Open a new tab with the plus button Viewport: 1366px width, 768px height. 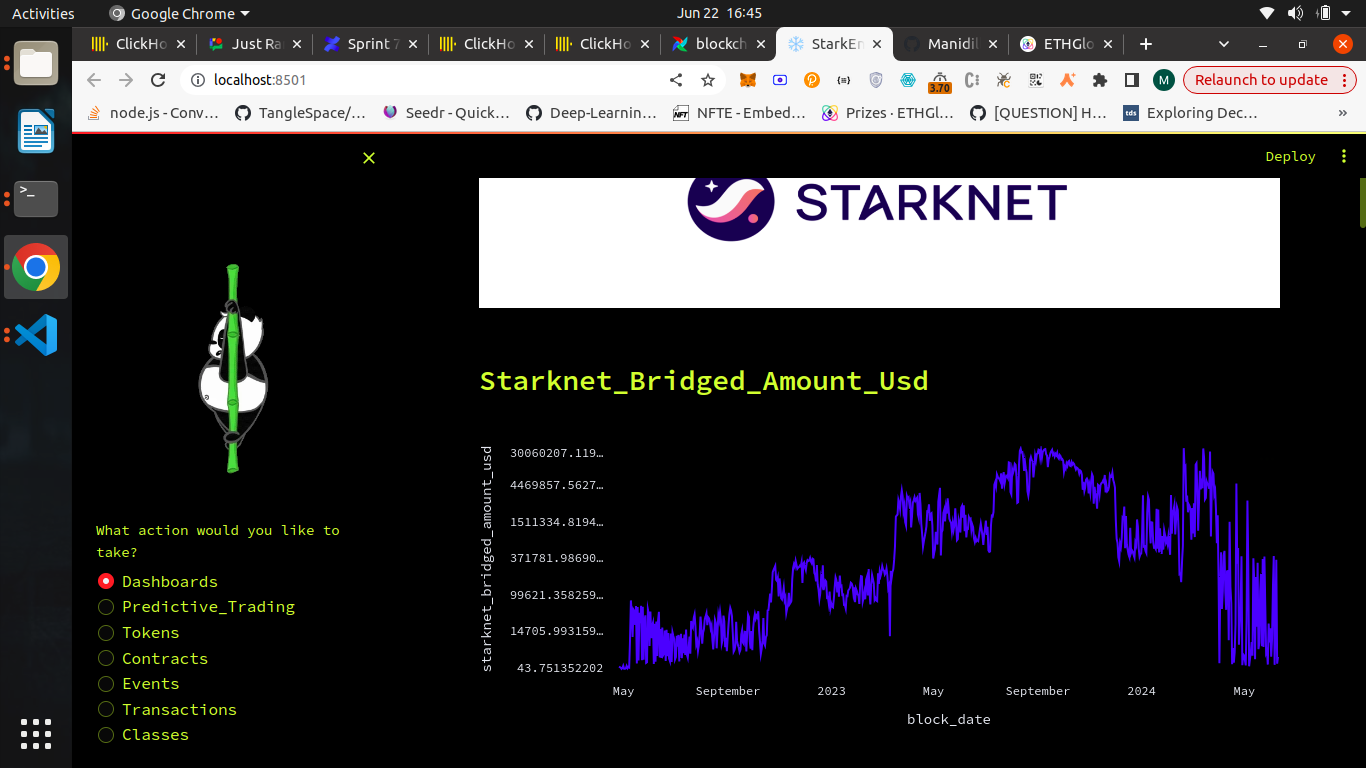click(x=1146, y=44)
